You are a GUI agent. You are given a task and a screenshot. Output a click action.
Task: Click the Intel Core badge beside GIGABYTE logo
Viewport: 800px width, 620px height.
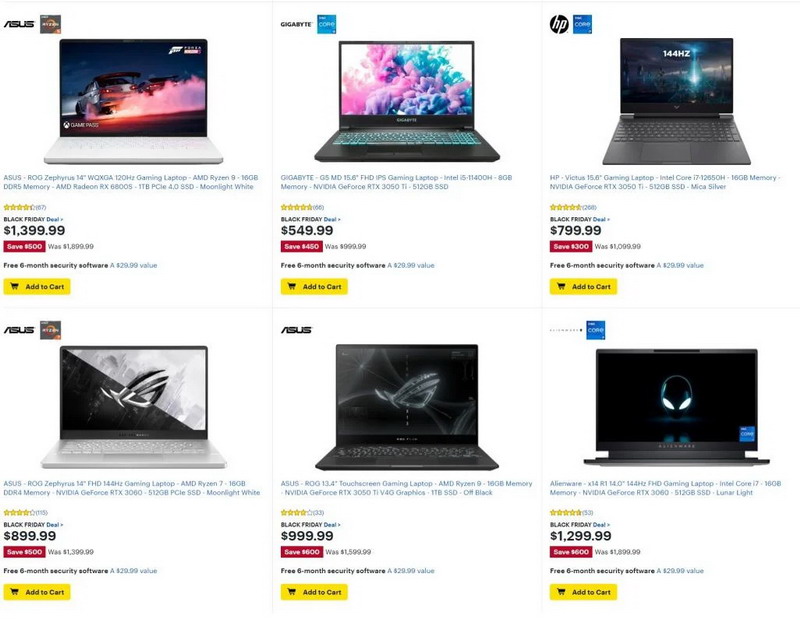click(327, 24)
